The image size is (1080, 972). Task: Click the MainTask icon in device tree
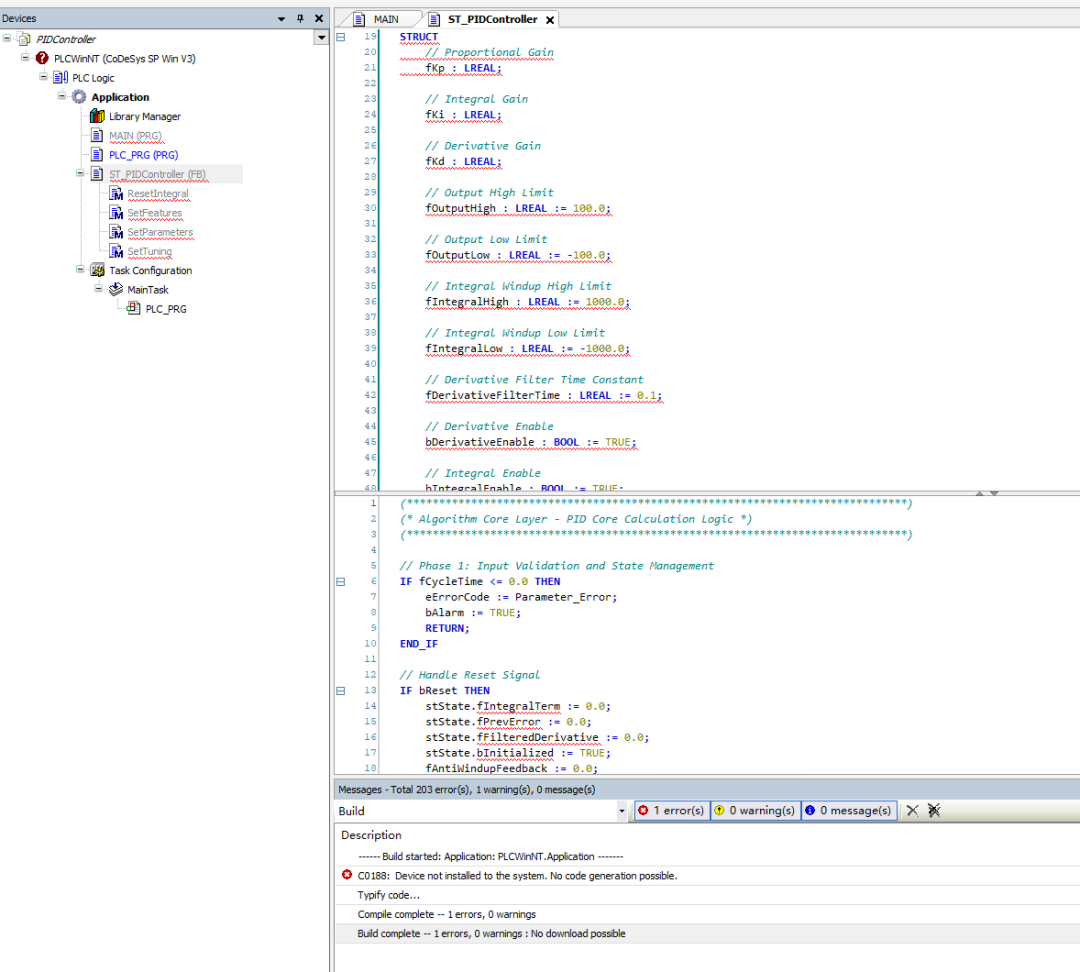click(115, 289)
